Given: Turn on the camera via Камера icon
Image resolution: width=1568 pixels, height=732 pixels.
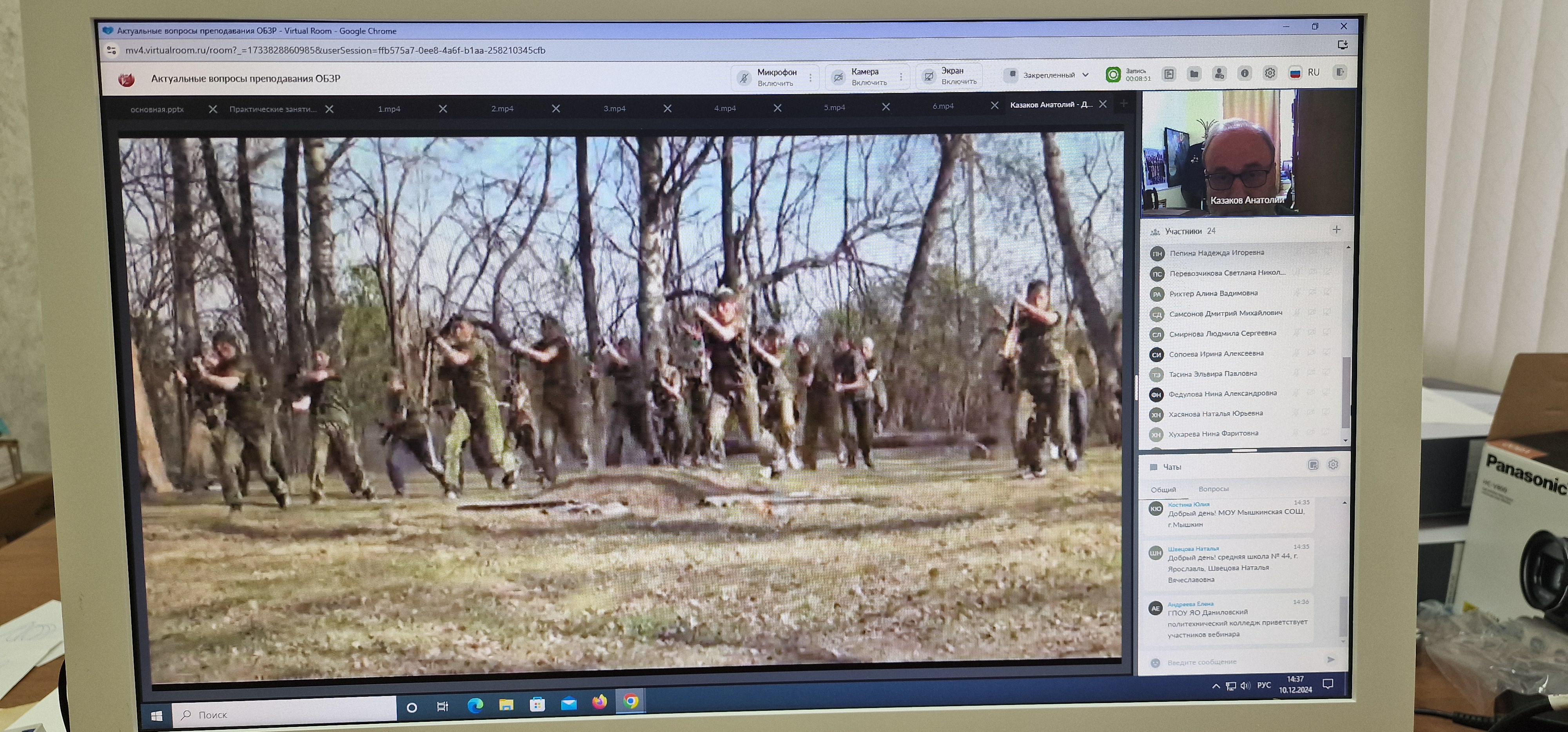Looking at the screenshot, I should pyautogui.click(x=838, y=77).
